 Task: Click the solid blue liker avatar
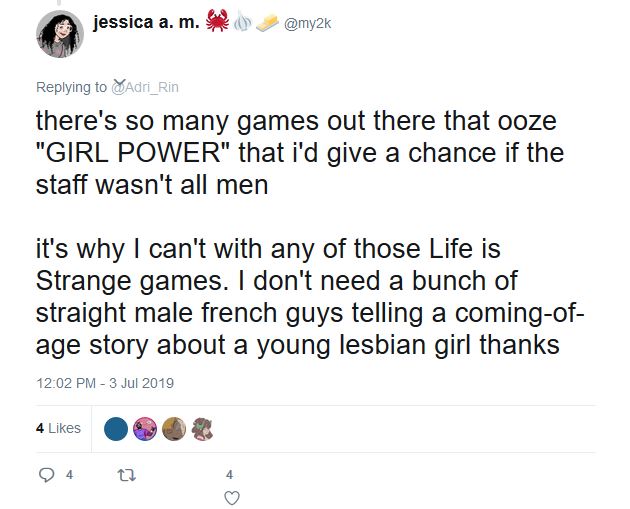point(117,429)
